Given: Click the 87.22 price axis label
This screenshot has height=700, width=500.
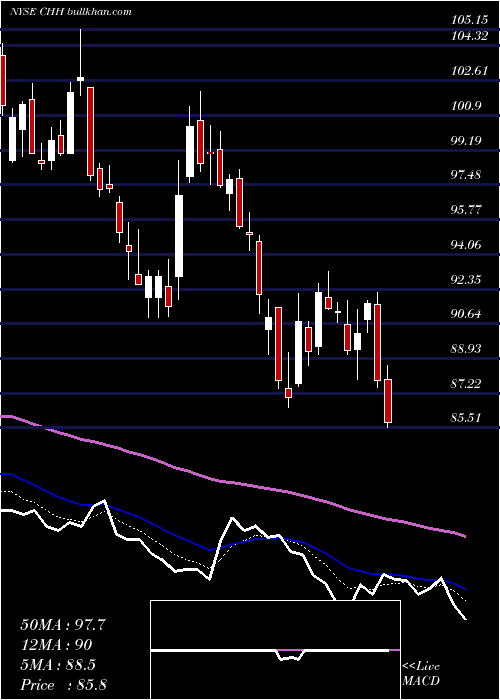Looking at the screenshot, I should pos(467,383).
